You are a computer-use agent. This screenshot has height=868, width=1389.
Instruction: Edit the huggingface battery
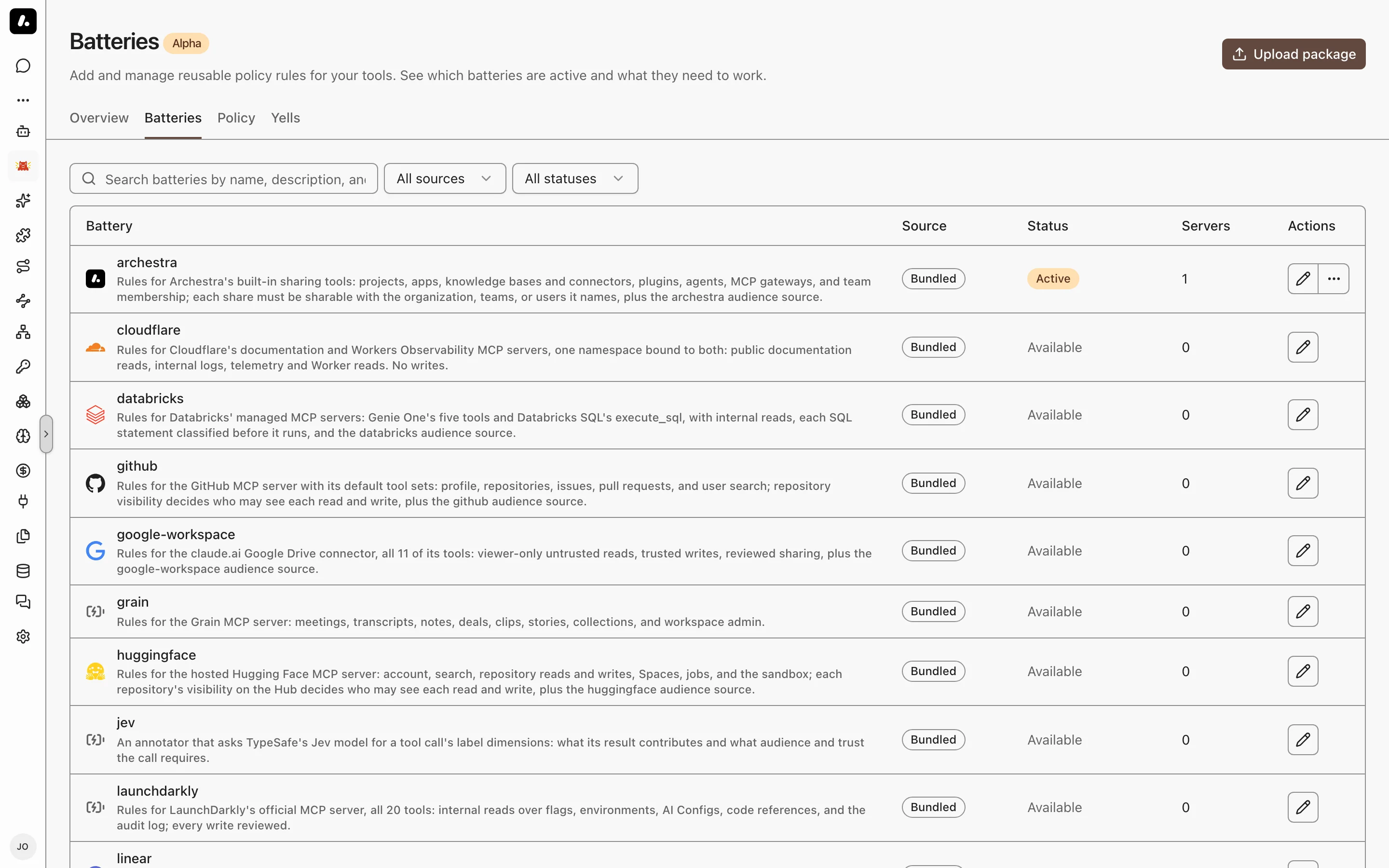[x=1303, y=672]
